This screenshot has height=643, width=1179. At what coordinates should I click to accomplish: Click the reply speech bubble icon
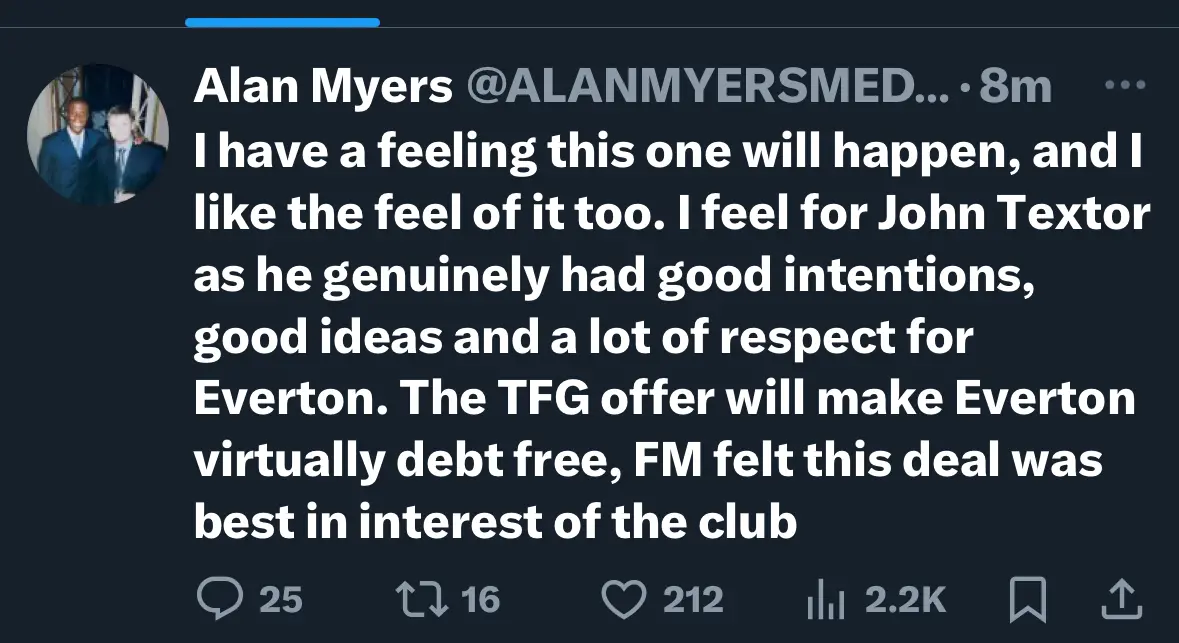pos(220,599)
